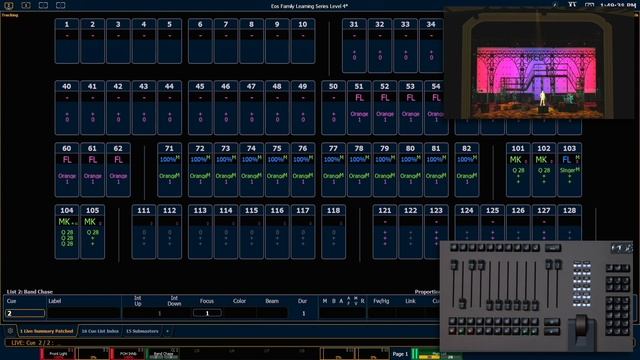Select channel 60 tile at FL Orange
The width and height of the screenshot is (640, 360).
pos(67,169)
